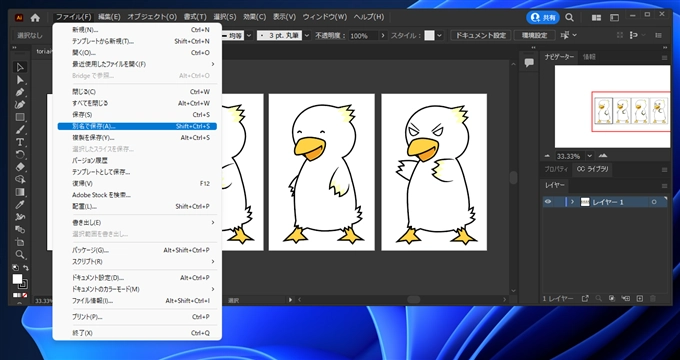Screen dimensions: 680x360
Task: Select the Shape Builder tool
Action: [20, 180]
